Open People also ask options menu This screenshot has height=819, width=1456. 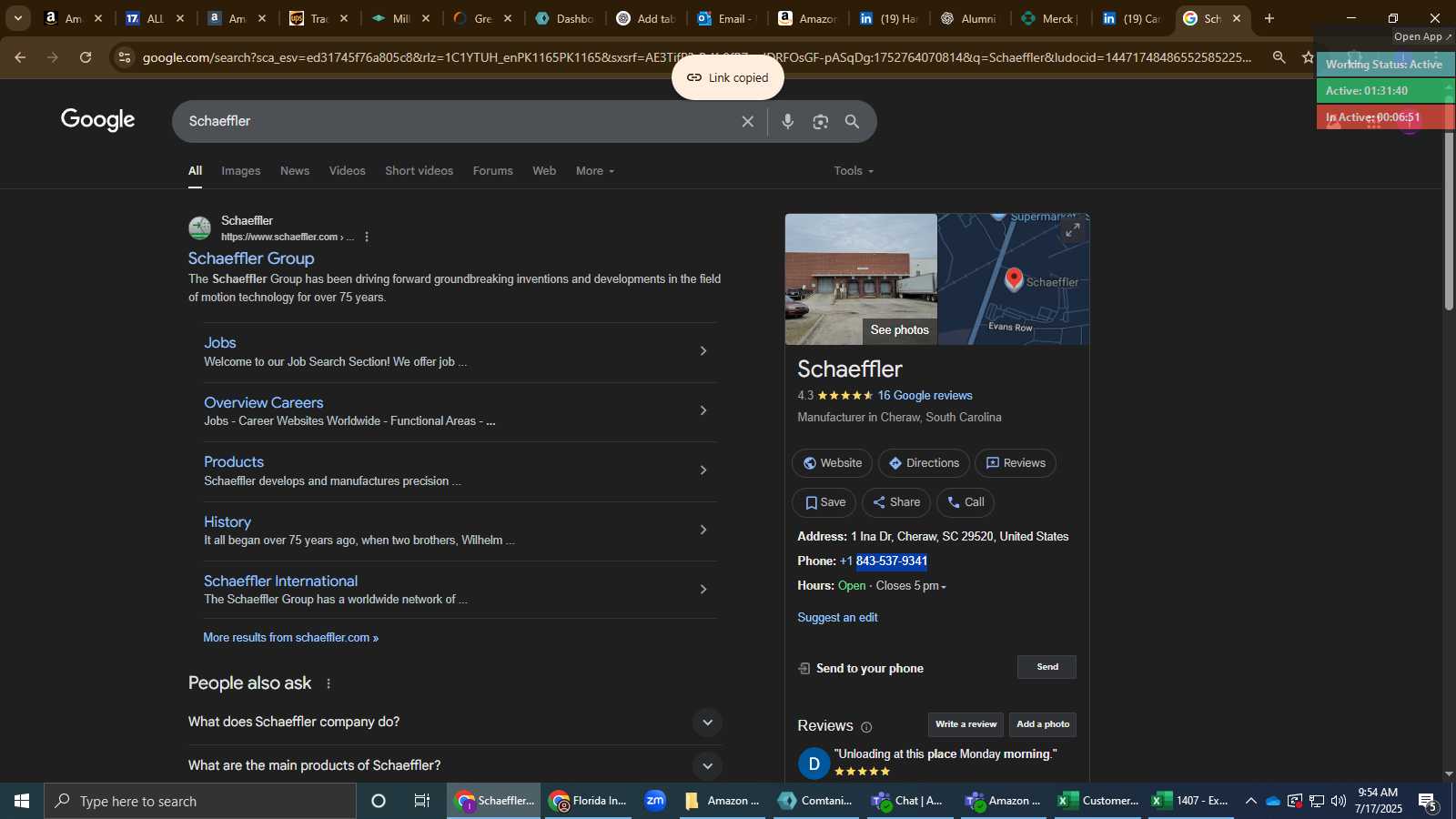click(329, 683)
